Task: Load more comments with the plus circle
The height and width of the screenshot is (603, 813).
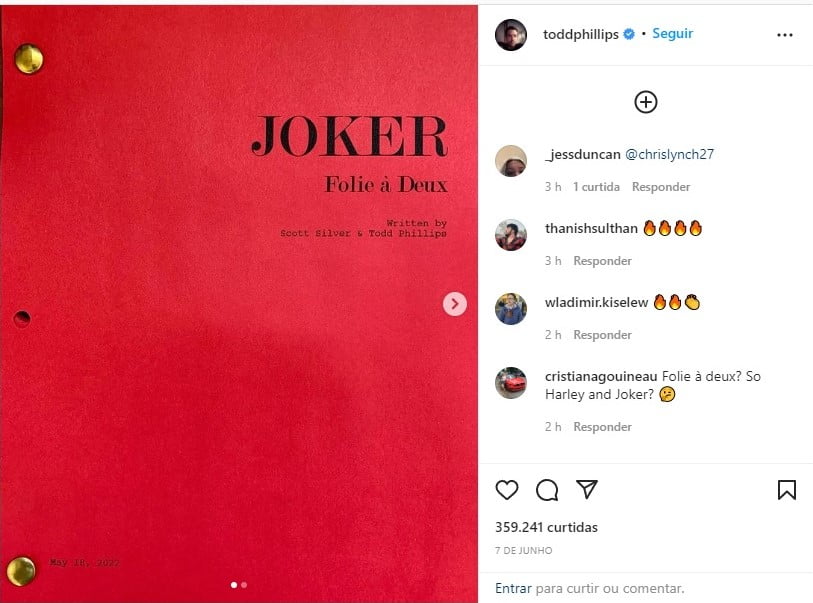Action: pyautogui.click(x=646, y=102)
